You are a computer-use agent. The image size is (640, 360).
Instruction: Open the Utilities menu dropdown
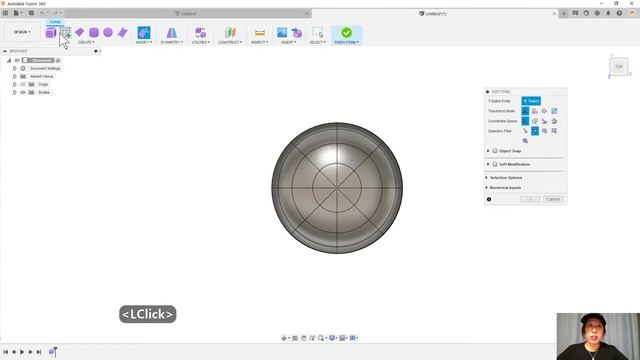(200, 42)
